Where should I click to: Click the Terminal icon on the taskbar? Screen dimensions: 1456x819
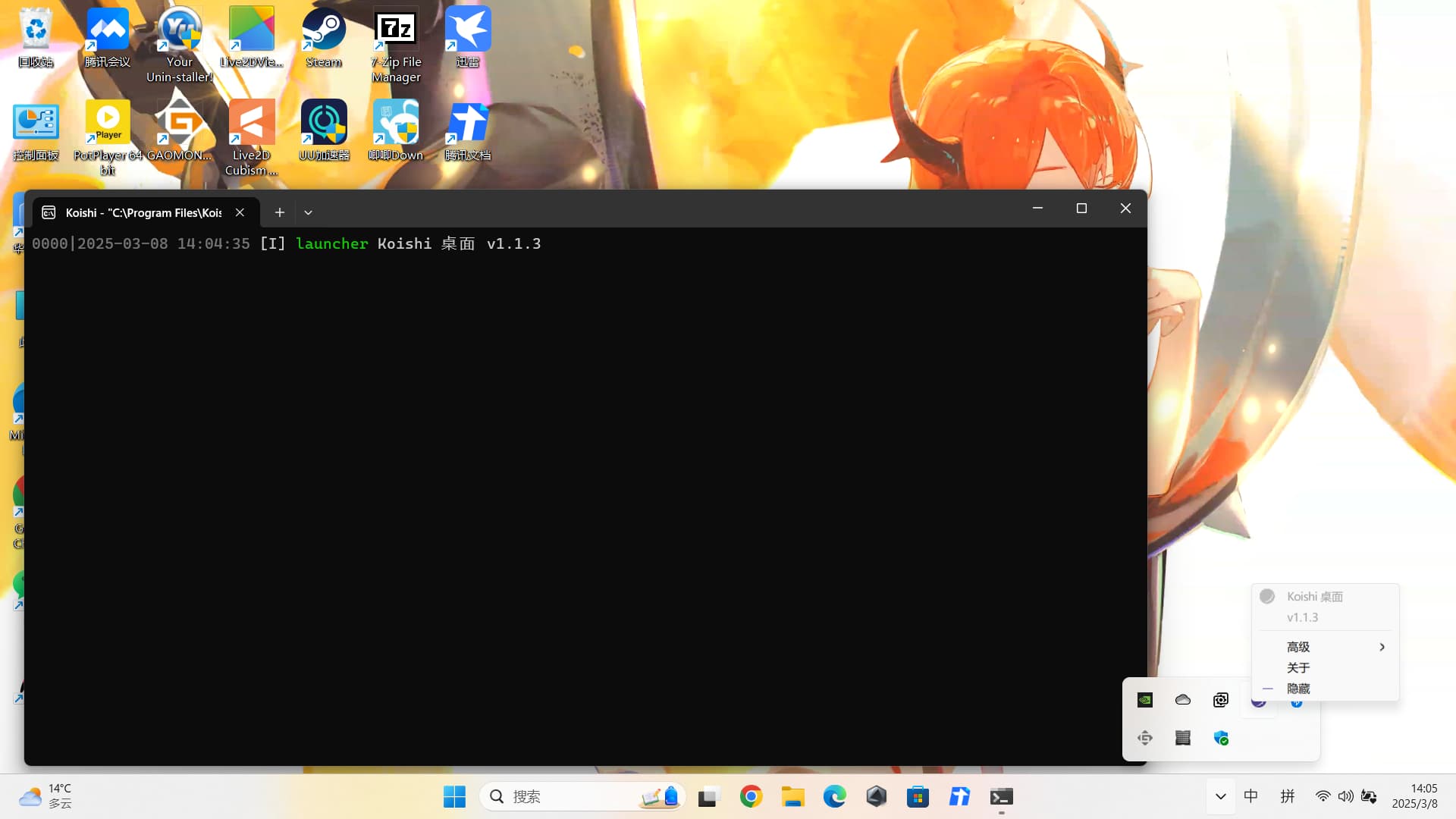pos(1001,796)
